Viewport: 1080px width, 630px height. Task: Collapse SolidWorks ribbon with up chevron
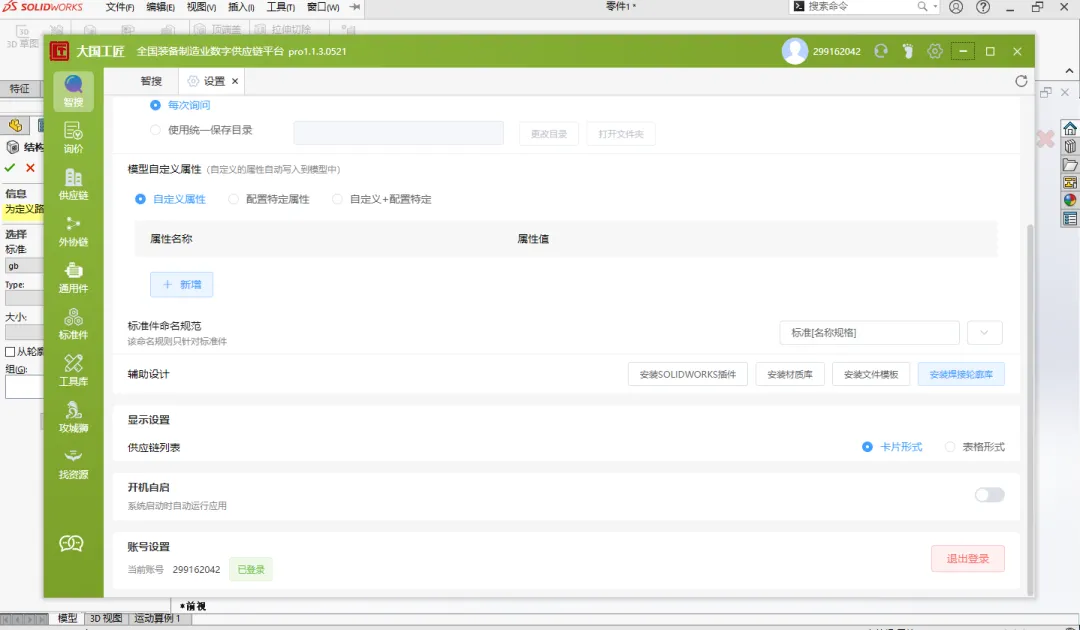(x=1069, y=71)
